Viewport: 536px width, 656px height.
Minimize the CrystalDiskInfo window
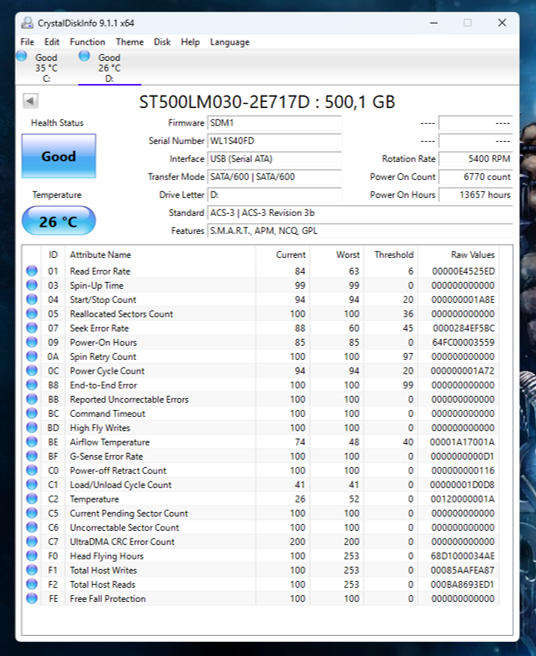[434, 23]
